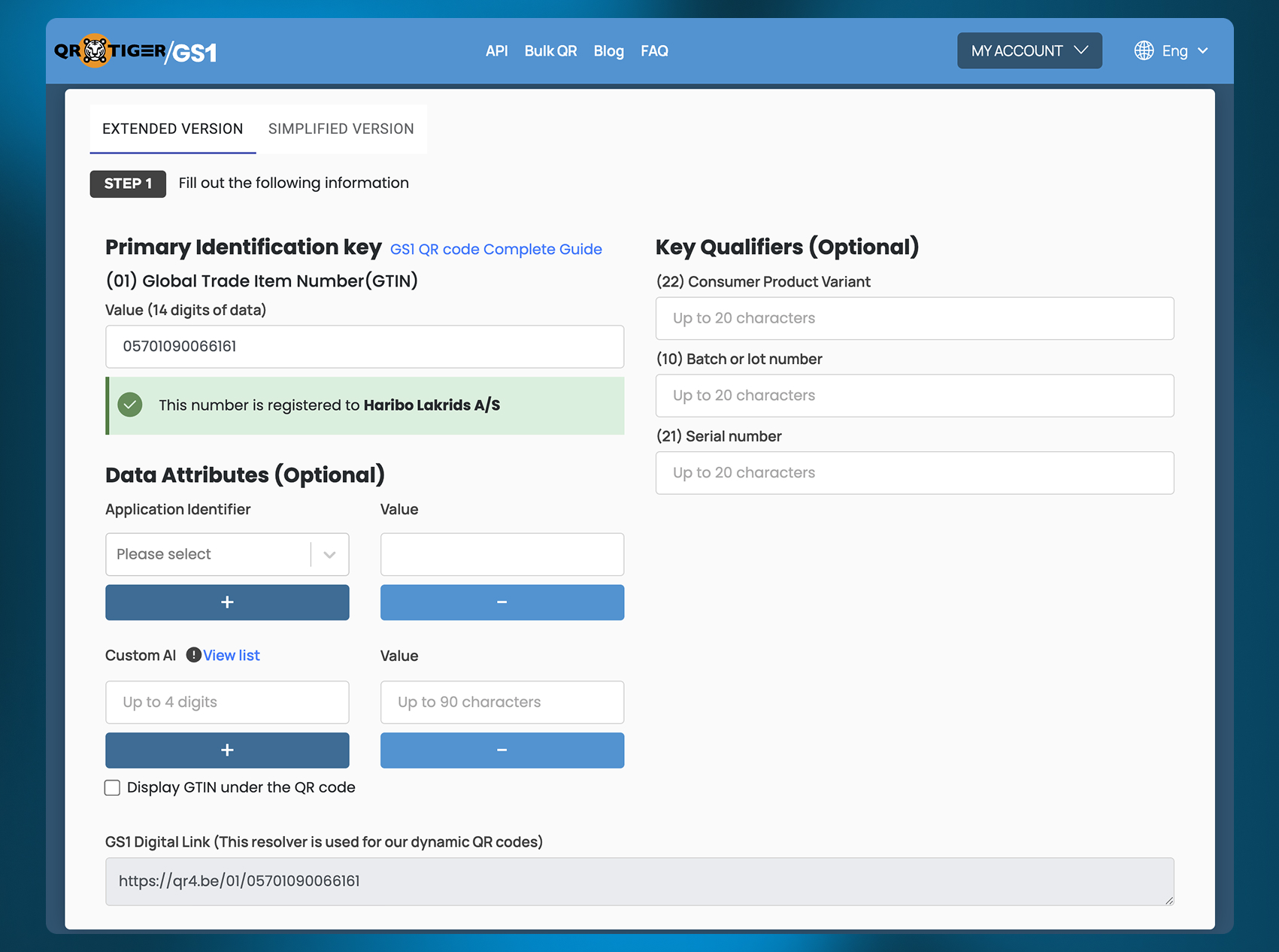
Task: Switch to the EXTENDED VERSION tab
Action: click(173, 129)
